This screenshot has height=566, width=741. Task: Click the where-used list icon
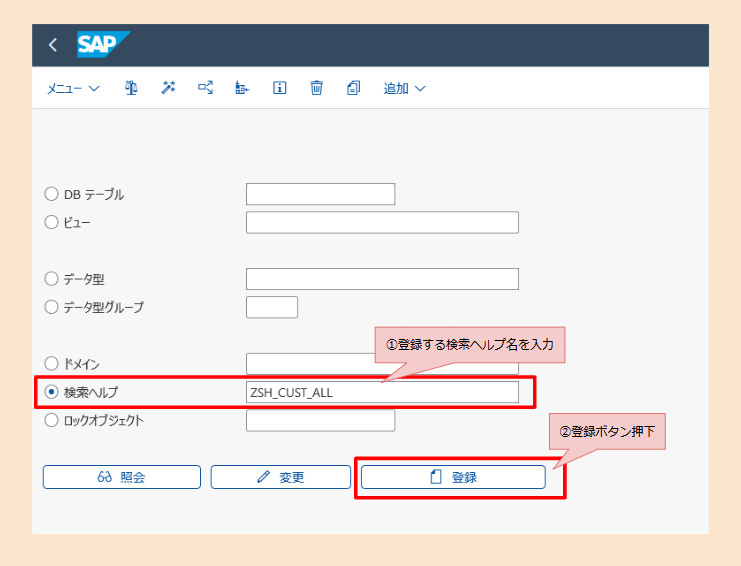pyautogui.click(x=205, y=88)
